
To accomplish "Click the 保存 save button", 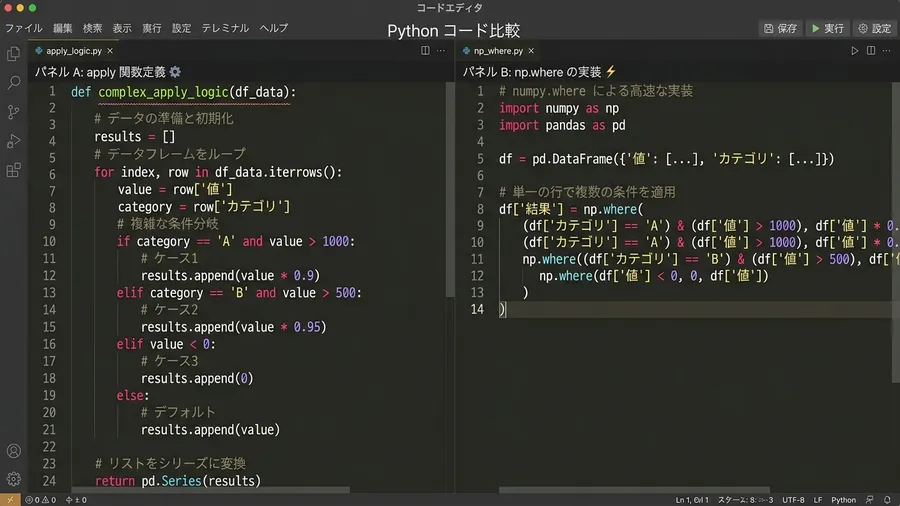I will point(781,28).
